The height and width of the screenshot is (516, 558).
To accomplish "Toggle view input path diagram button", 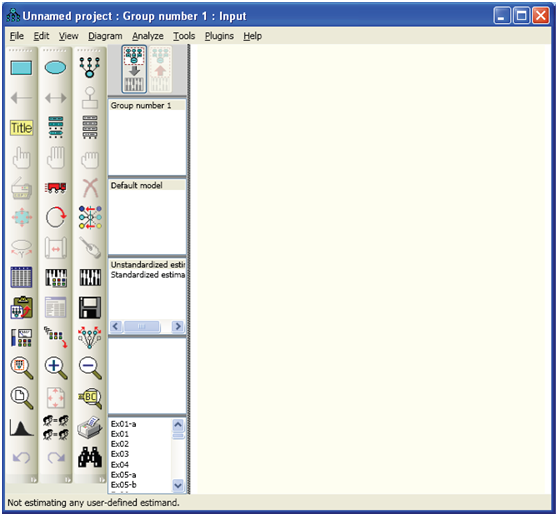I will [x=134, y=69].
